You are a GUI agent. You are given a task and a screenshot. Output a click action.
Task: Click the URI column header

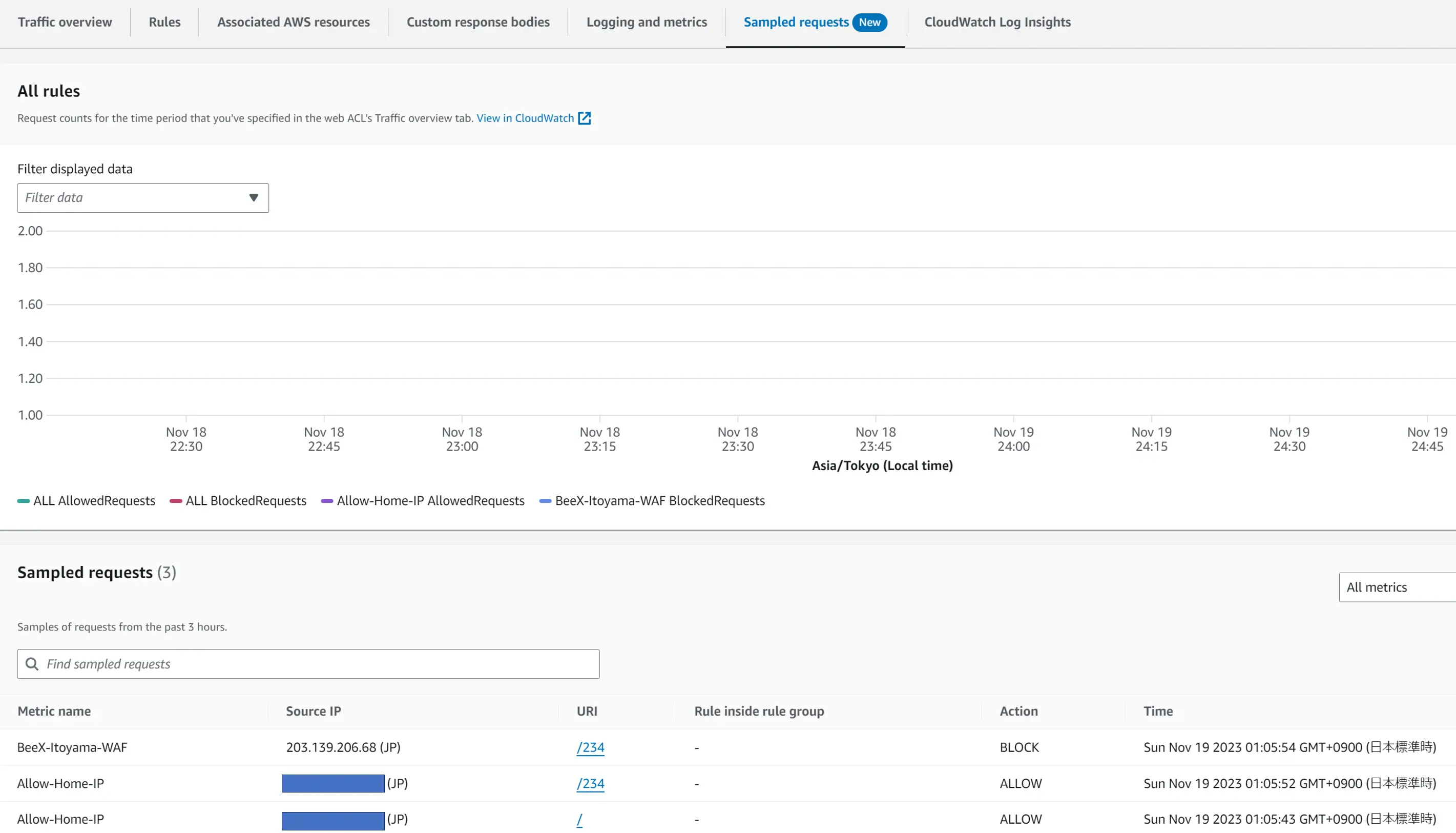tap(587, 711)
